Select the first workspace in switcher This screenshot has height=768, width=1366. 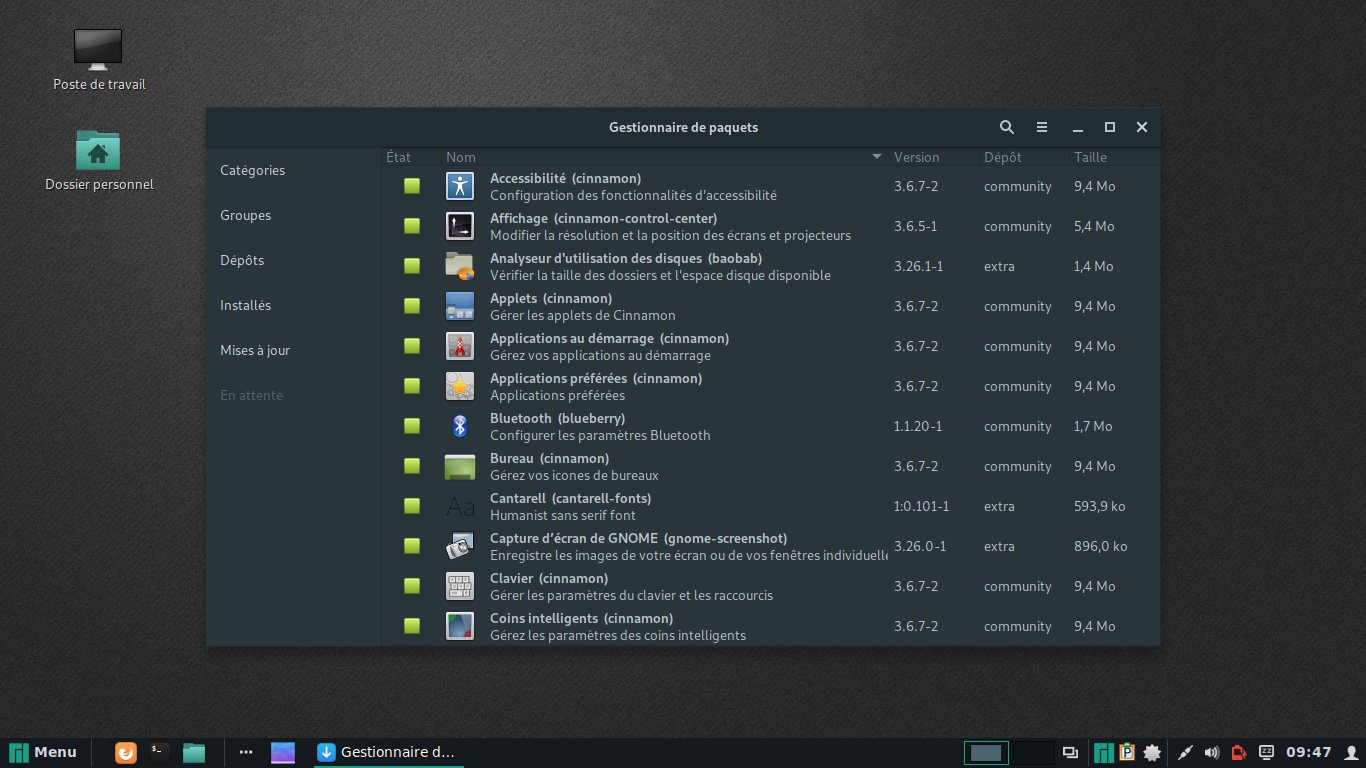coord(986,752)
